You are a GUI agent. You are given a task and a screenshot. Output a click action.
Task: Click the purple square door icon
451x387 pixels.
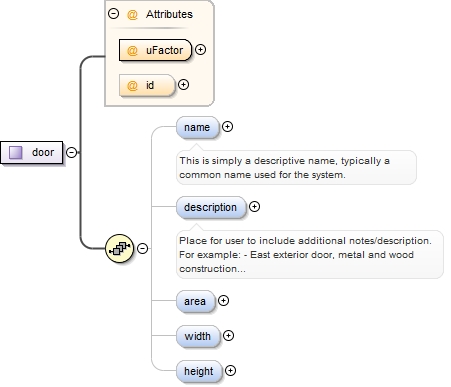16,152
